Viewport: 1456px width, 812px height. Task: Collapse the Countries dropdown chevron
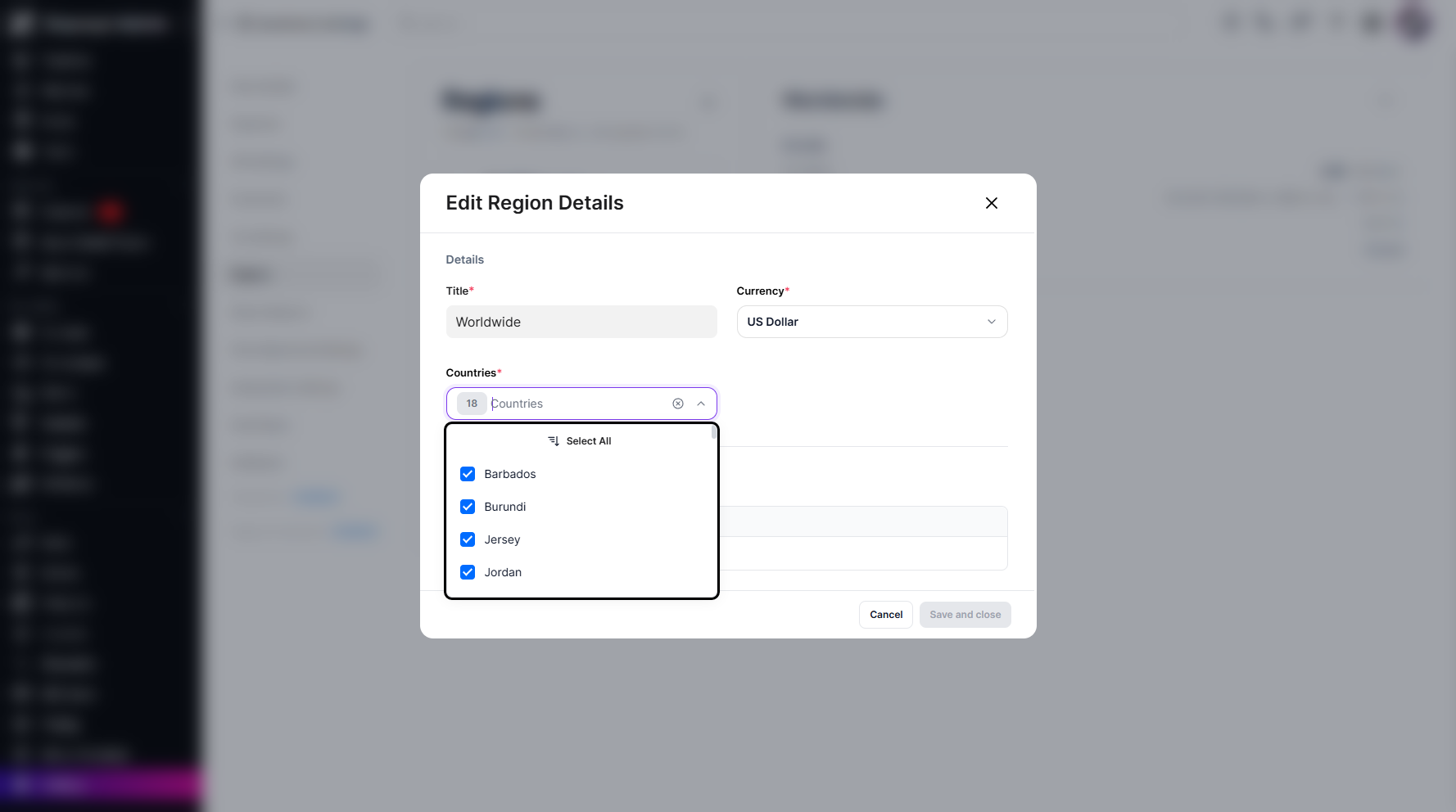coord(701,404)
